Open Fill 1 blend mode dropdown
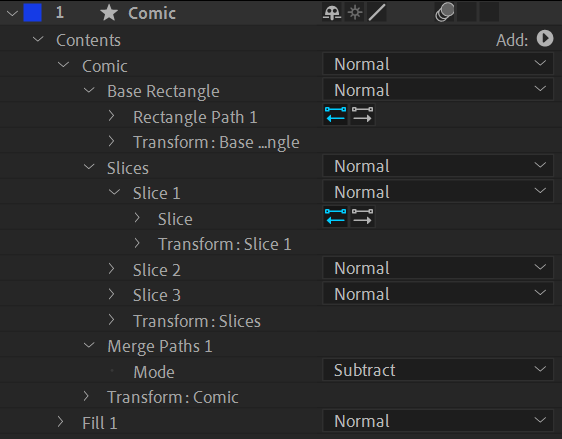This screenshot has width=562, height=439. coord(438,421)
